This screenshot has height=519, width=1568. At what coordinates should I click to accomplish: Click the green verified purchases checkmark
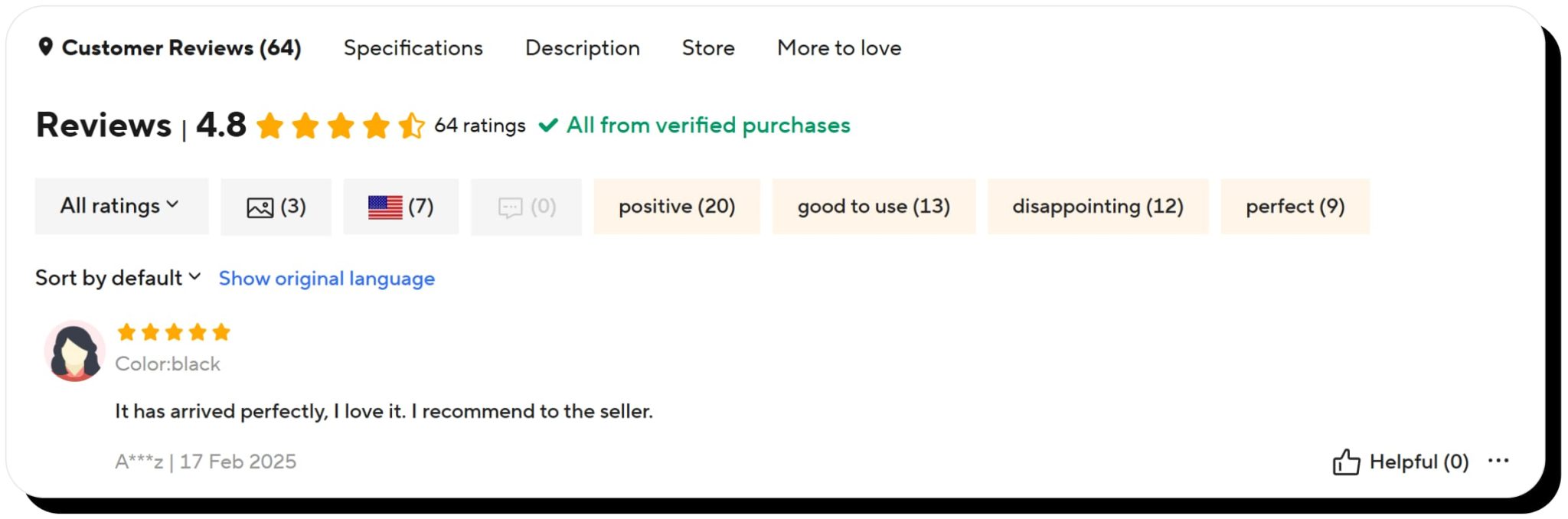pos(548,125)
